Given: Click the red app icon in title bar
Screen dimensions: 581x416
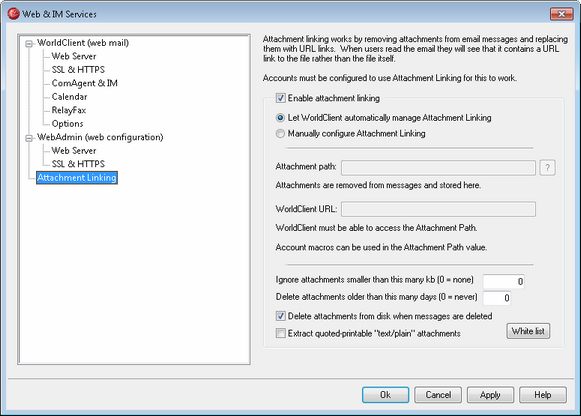Looking at the screenshot, I should pyautogui.click(x=13, y=14).
